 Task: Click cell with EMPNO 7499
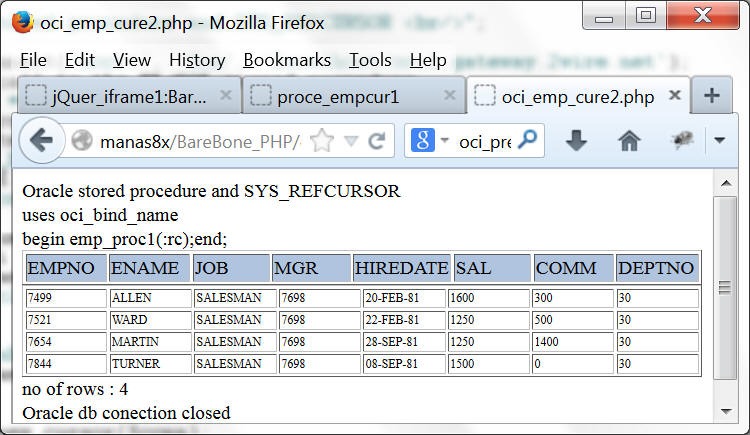click(66, 298)
